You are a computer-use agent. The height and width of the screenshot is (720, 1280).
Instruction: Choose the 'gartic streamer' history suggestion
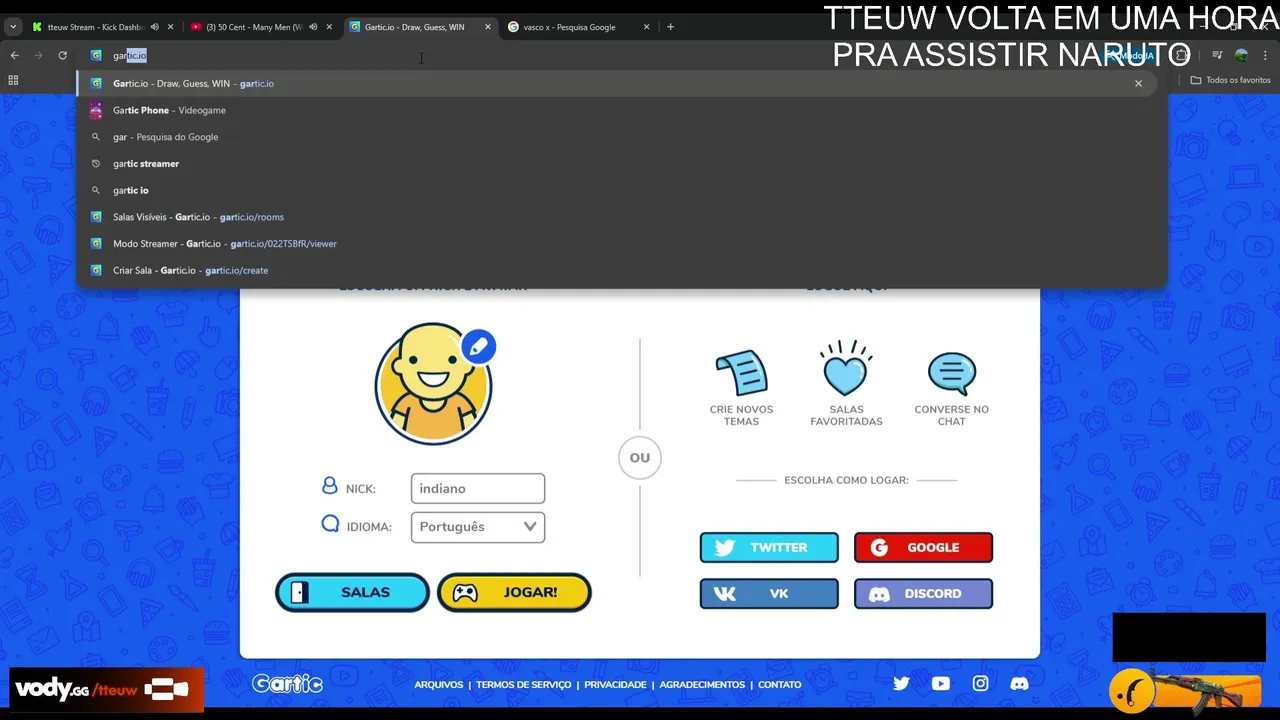[x=617, y=164]
